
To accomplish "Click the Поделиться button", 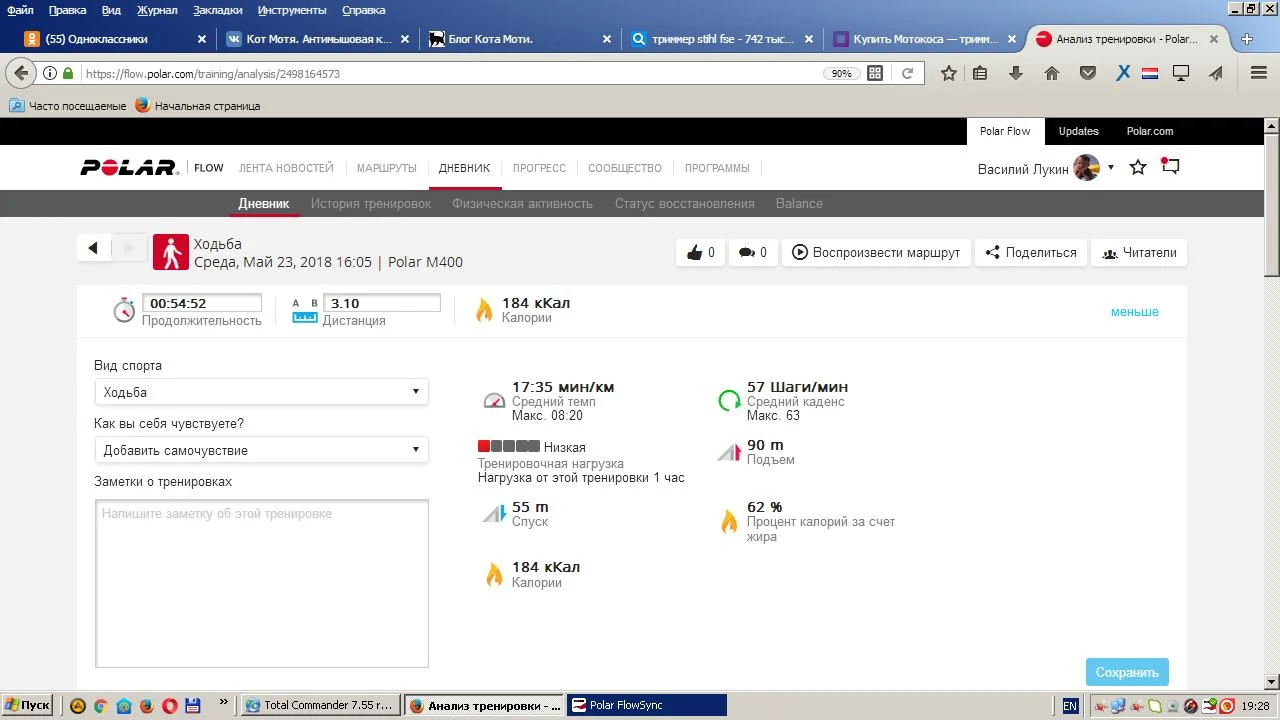I will [1030, 253].
